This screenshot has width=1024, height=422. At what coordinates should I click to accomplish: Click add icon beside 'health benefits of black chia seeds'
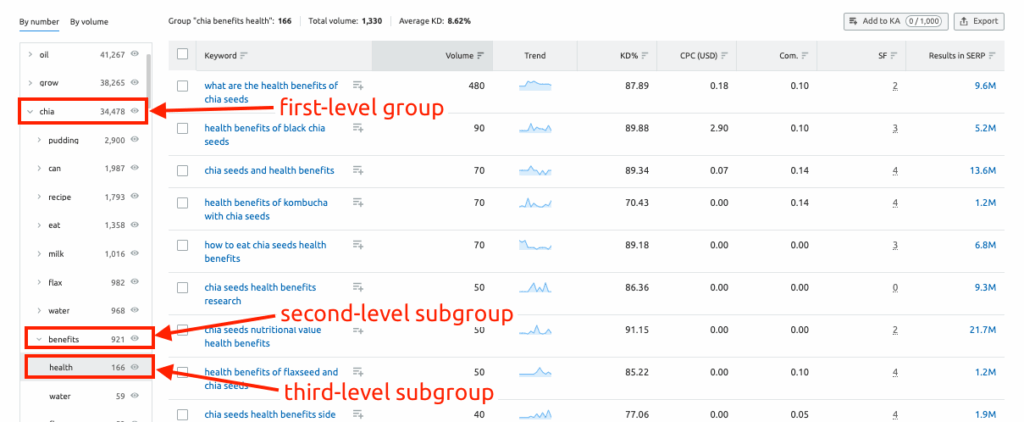(358, 128)
